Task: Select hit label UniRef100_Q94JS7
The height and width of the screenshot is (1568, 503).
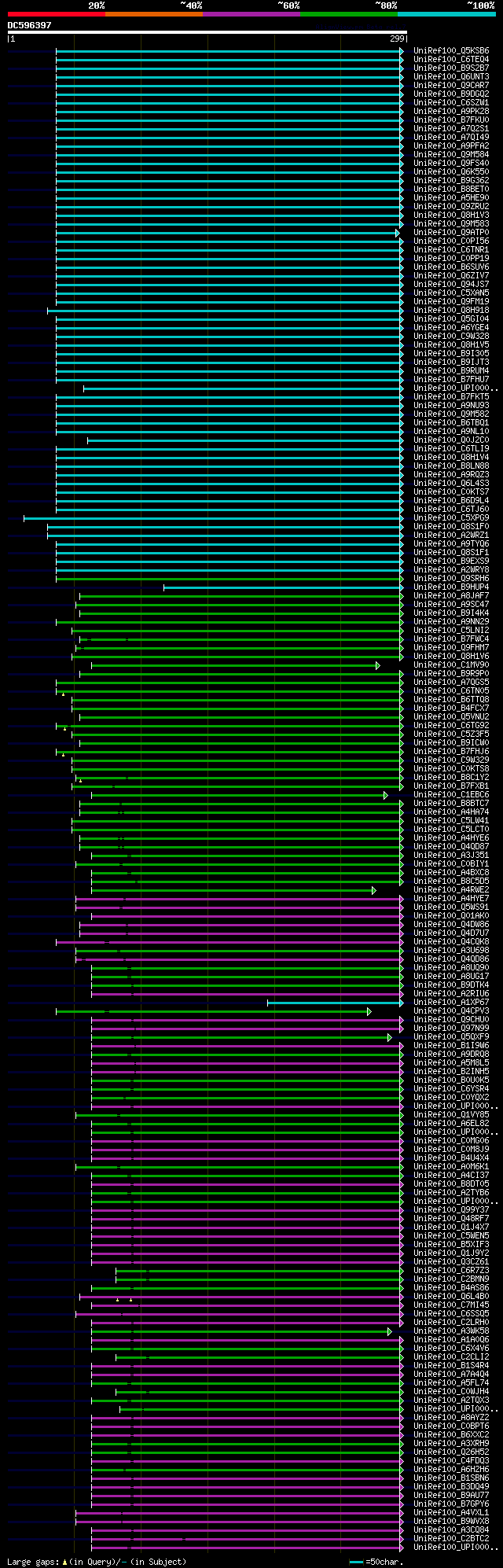Action: point(451,285)
